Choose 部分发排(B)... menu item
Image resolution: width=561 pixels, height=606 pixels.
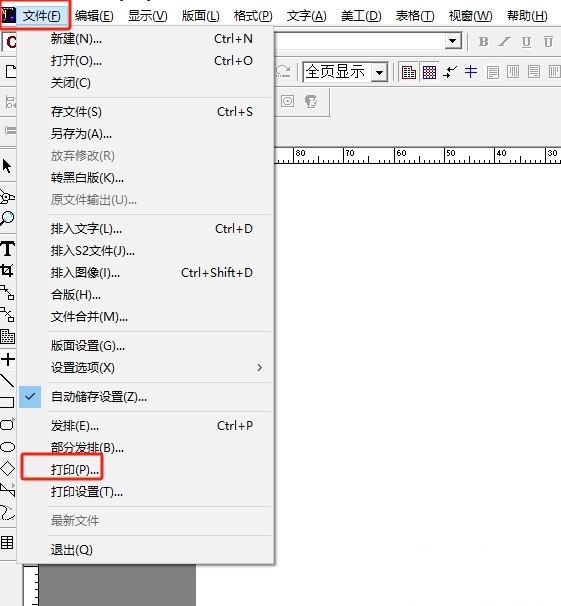pyautogui.click(x=147, y=448)
